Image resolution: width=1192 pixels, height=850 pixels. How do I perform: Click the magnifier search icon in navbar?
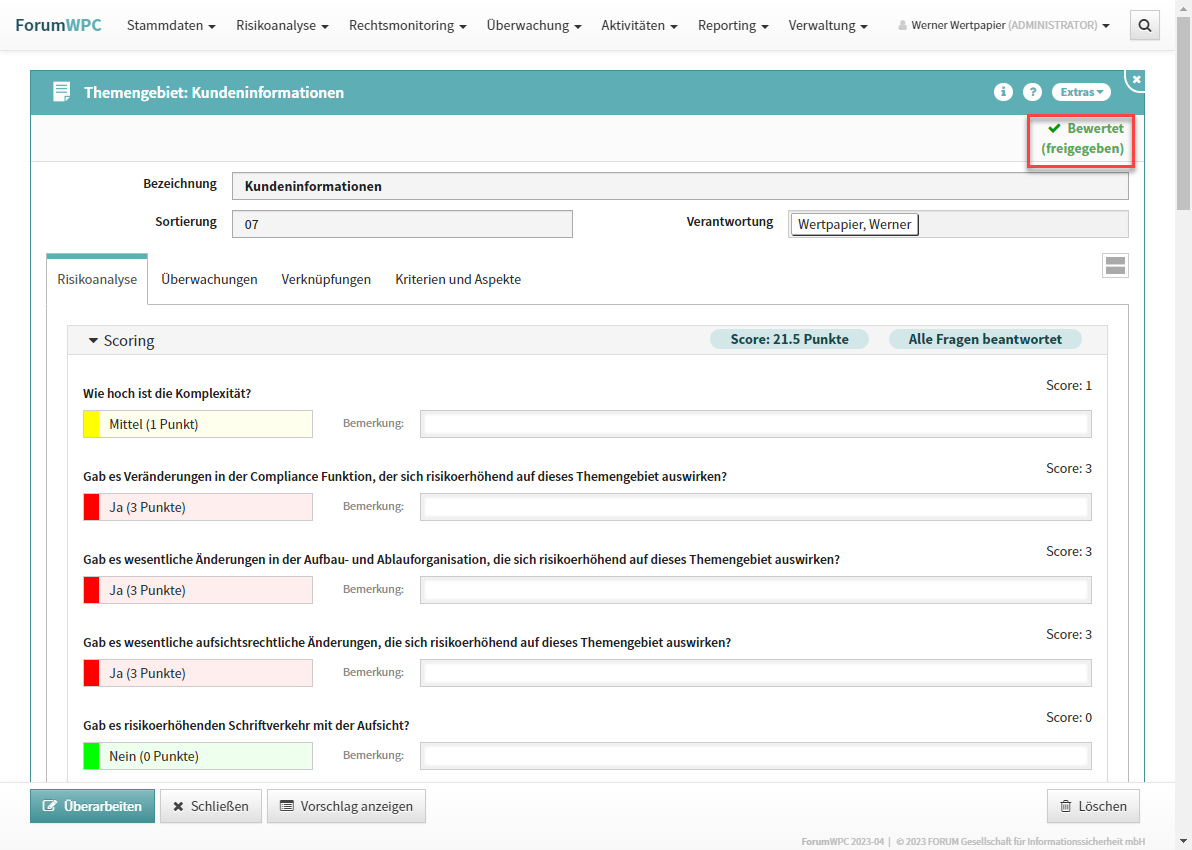[1145, 26]
